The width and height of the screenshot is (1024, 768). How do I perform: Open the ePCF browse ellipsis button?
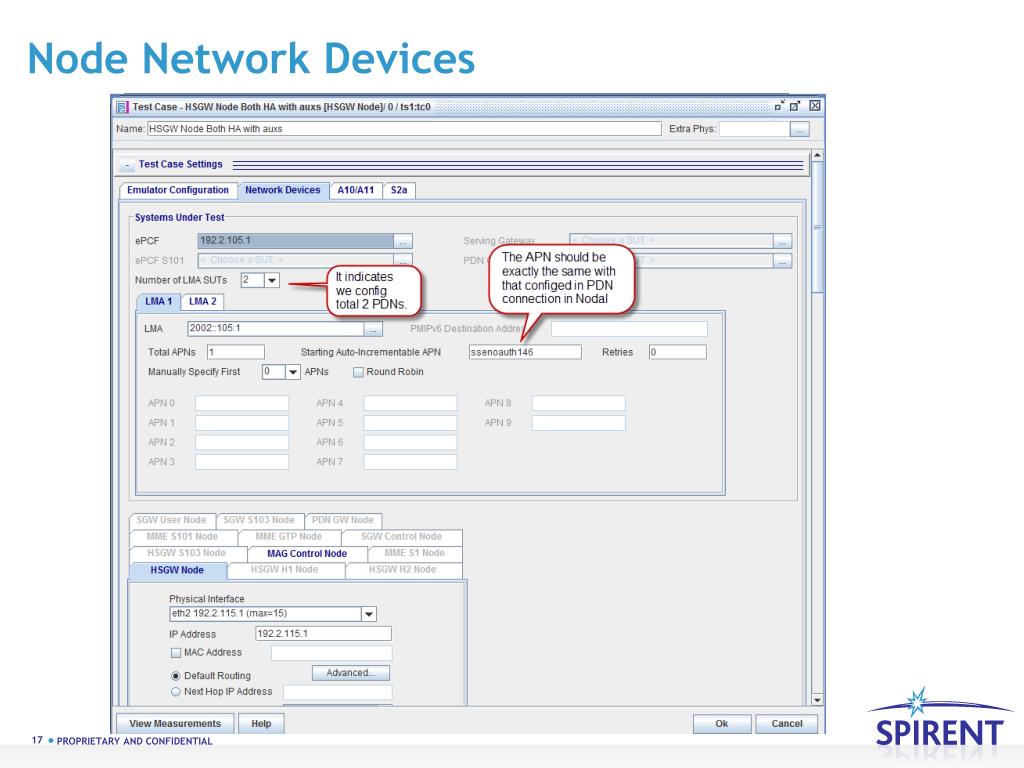(403, 241)
